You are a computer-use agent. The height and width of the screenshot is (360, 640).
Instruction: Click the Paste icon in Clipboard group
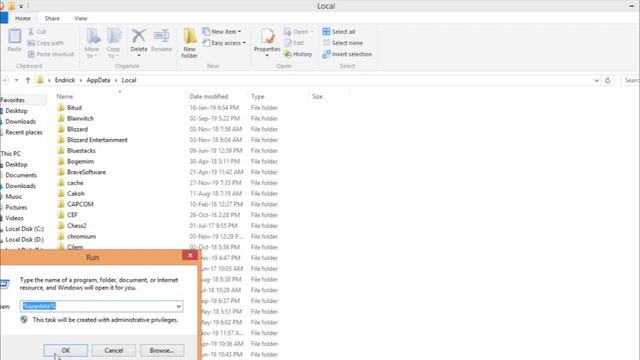tap(15, 36)
